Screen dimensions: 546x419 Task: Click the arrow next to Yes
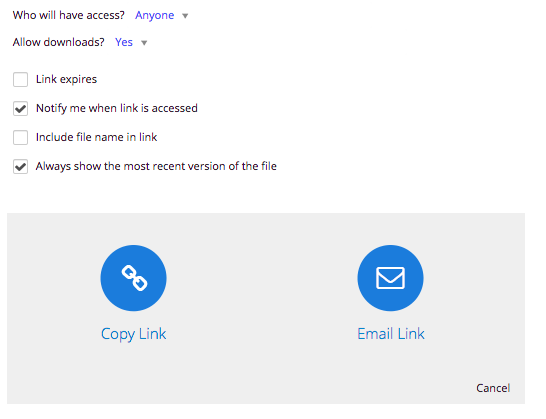pos(144,43)
